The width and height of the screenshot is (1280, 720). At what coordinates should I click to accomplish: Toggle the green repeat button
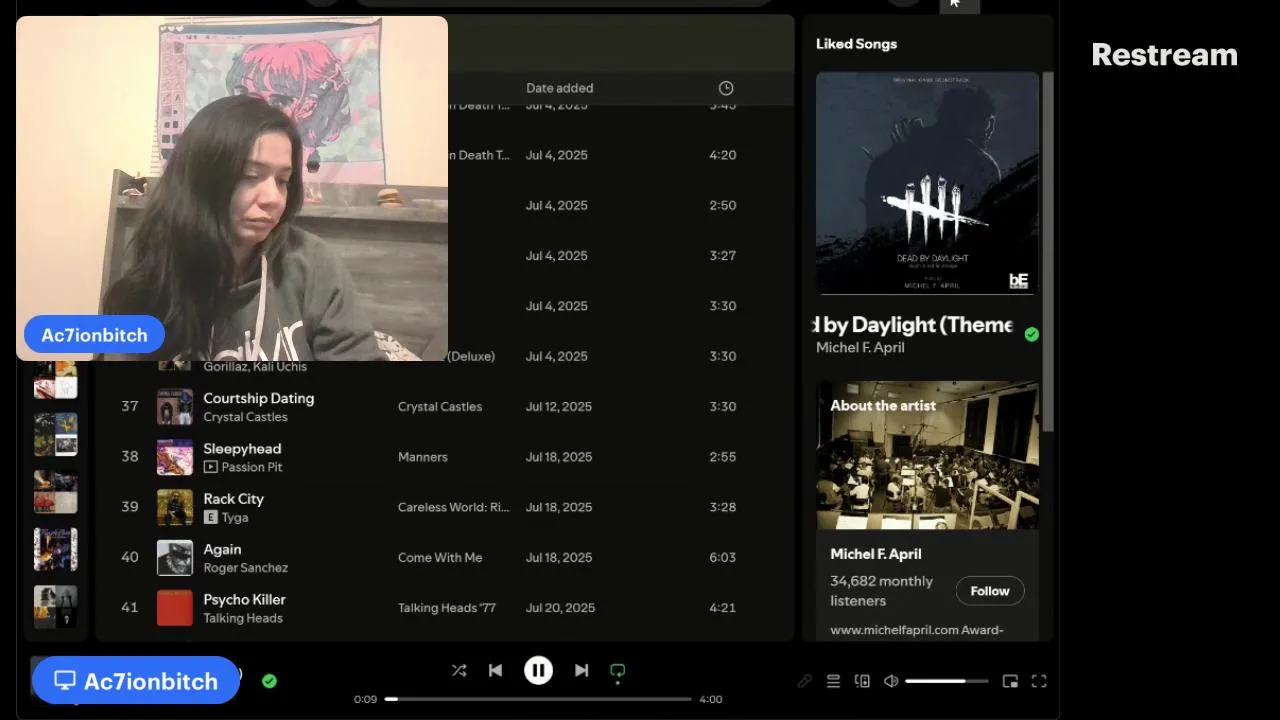coord(618,672)
